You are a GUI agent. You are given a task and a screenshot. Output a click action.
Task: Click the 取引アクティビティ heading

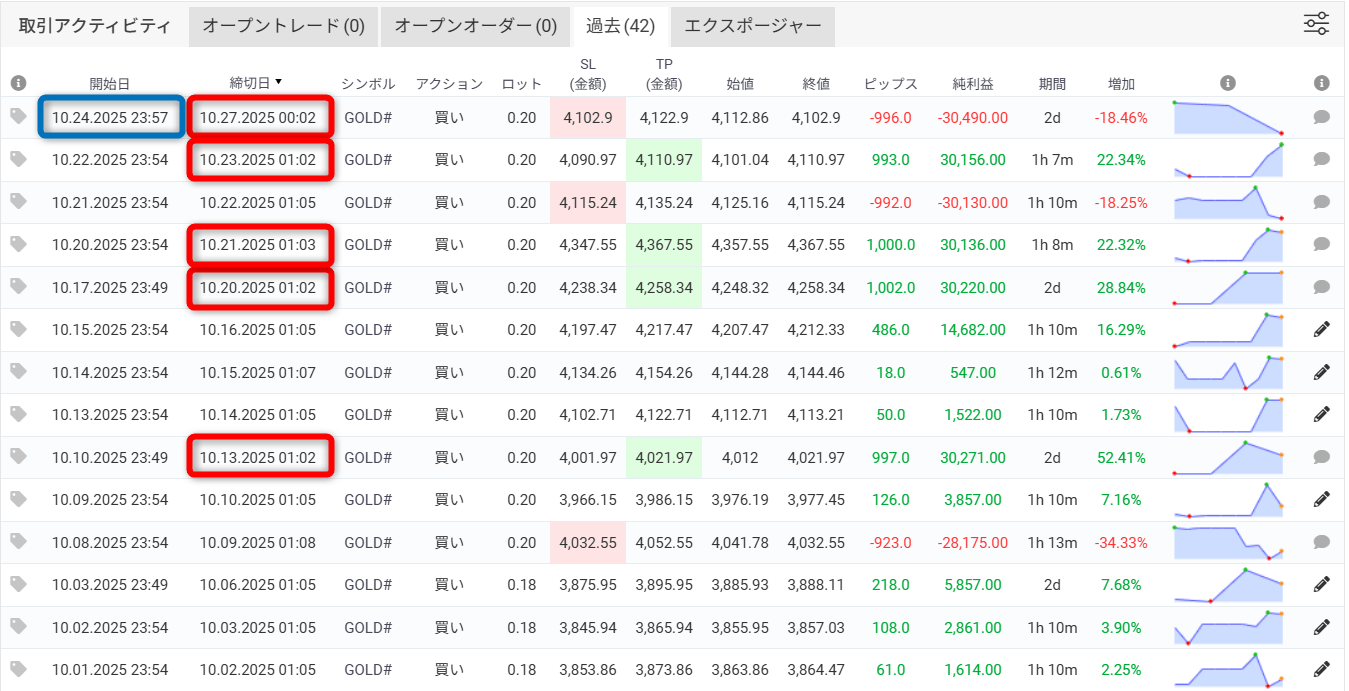coord(95,26)
